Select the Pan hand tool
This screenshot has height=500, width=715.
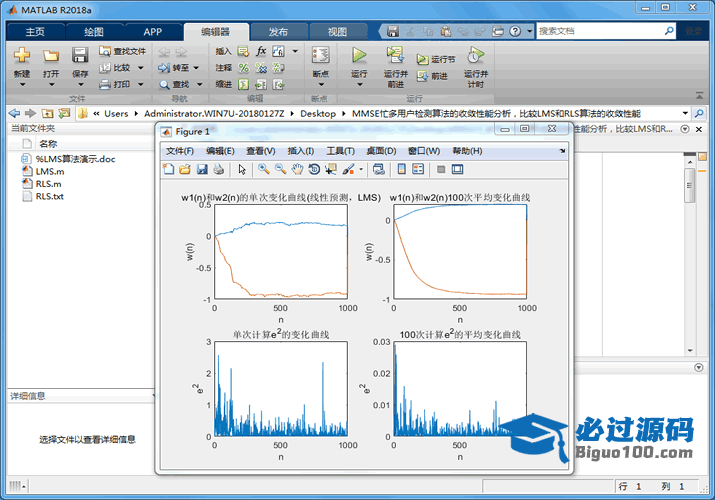pyautogui.click(x=297, y=170)
